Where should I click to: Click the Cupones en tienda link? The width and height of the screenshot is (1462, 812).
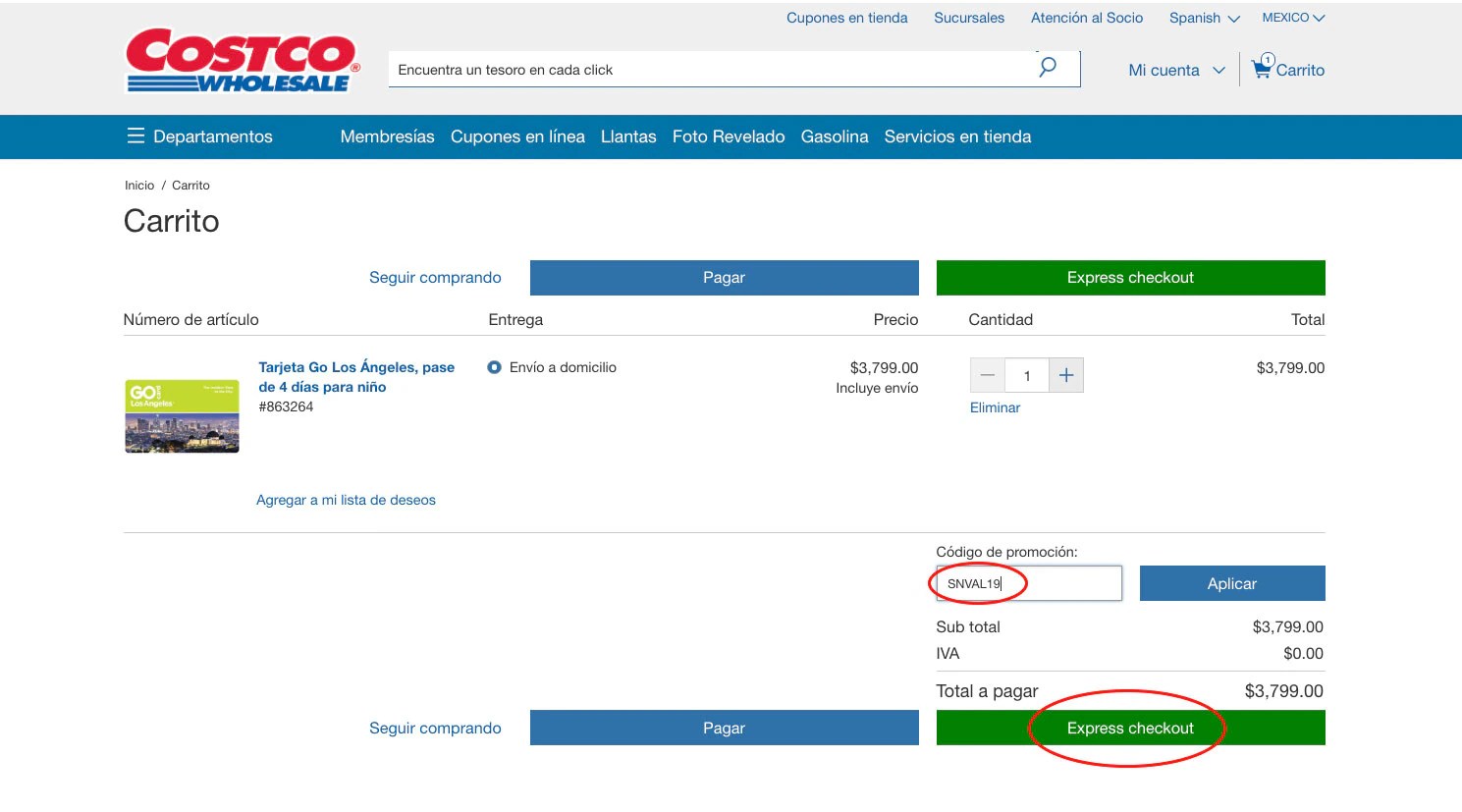846,18
